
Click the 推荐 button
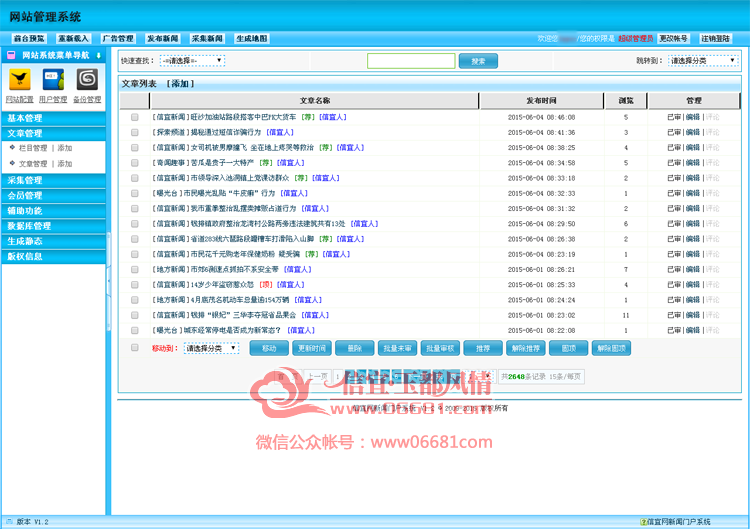(x=483, y=348)
